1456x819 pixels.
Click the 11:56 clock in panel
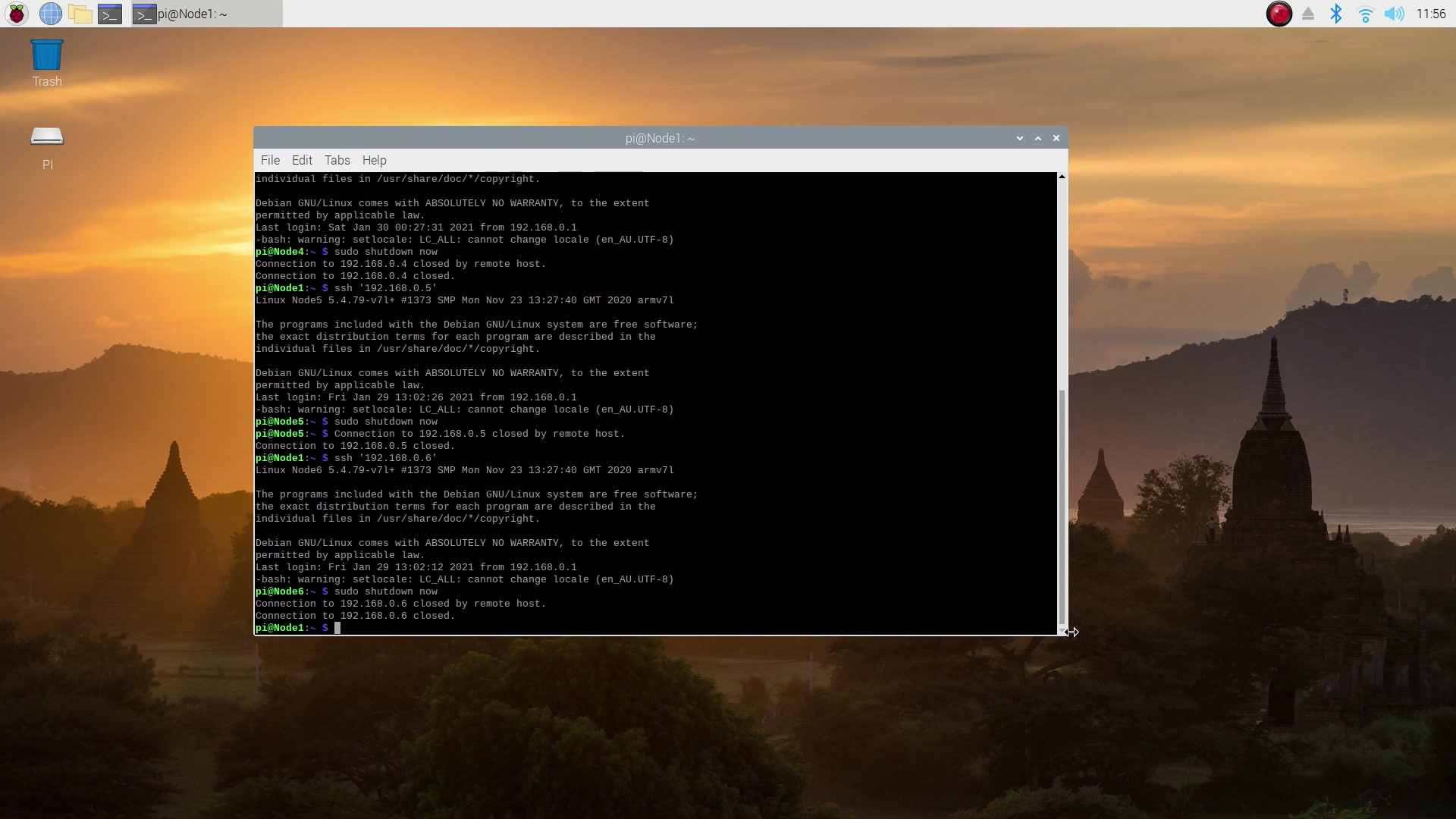(1431, 14)
